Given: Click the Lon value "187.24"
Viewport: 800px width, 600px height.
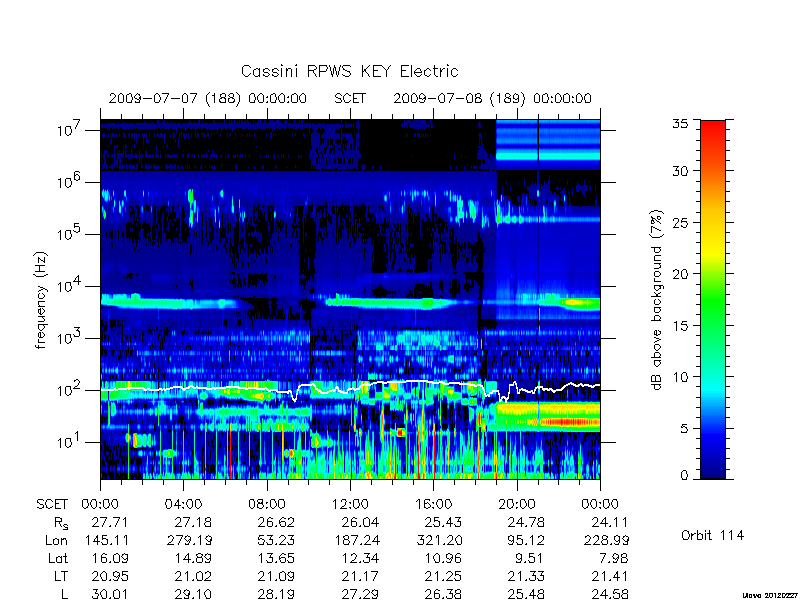Looking at the screenshot, I should pyautogui.click(x=357, y=540).
